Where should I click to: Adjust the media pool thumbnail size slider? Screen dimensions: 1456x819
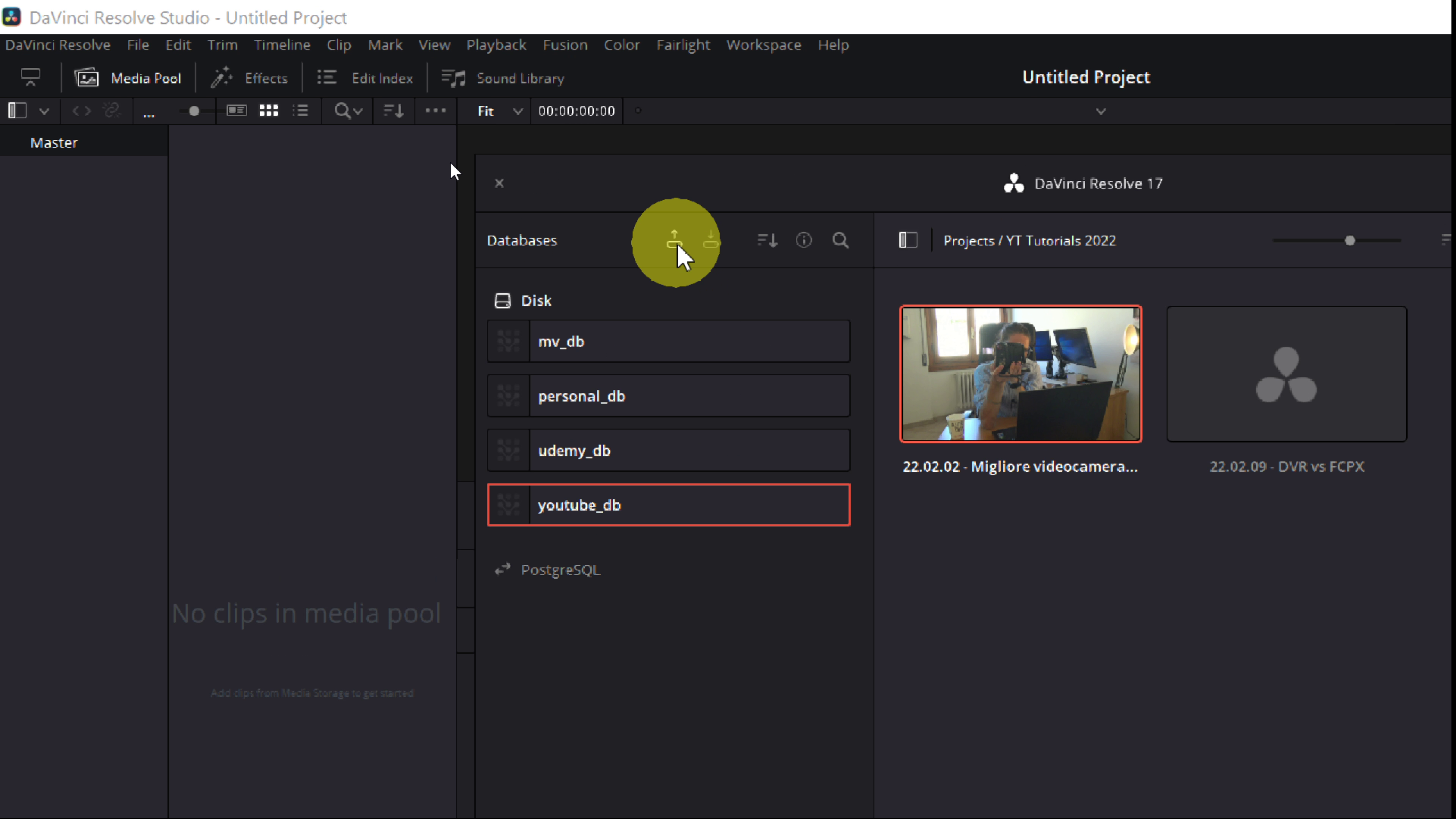click(x=194, y=111)
